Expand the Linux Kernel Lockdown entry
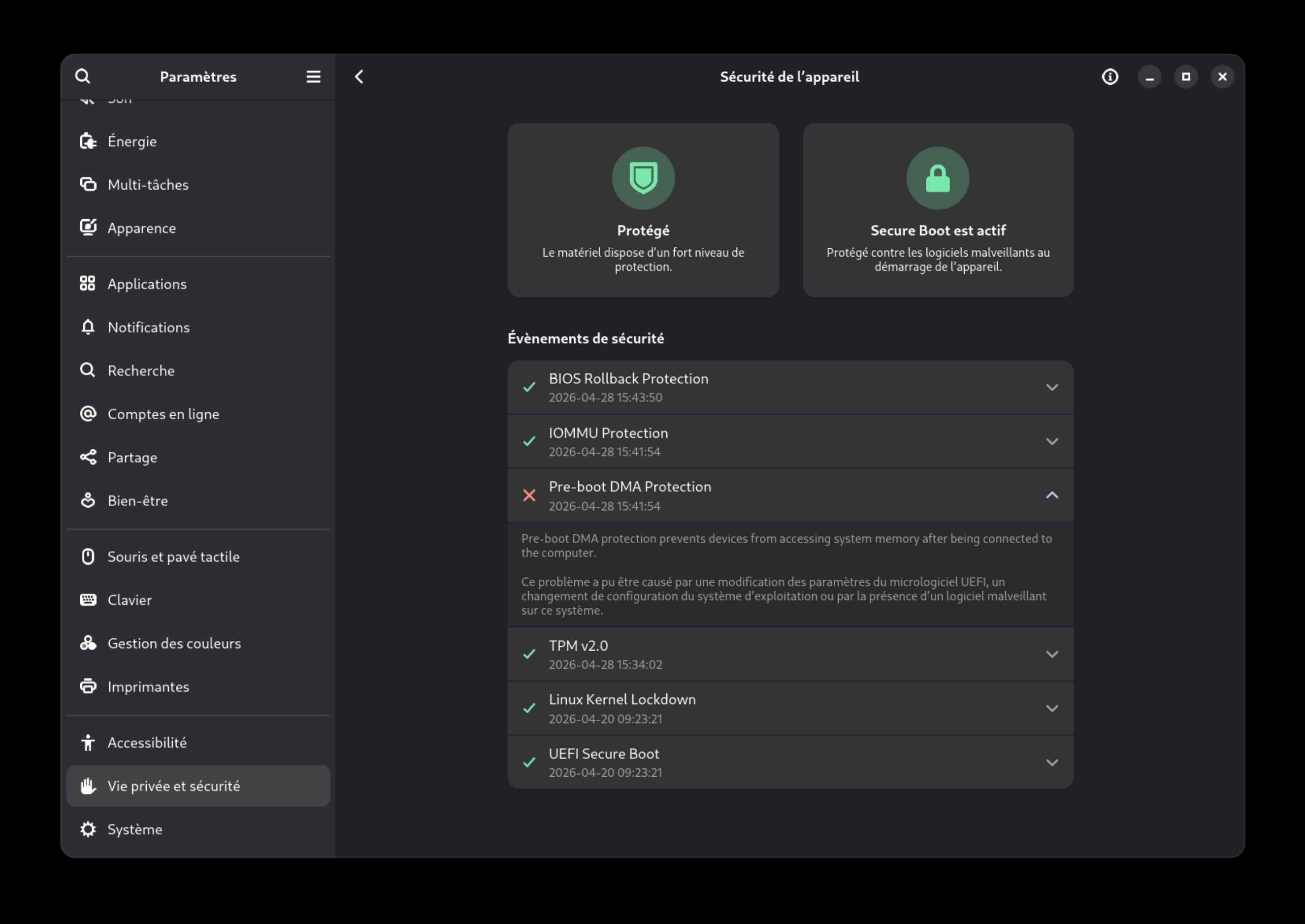The height and width of the screenshot is (924, 1305). click(x=1051, y=708)
